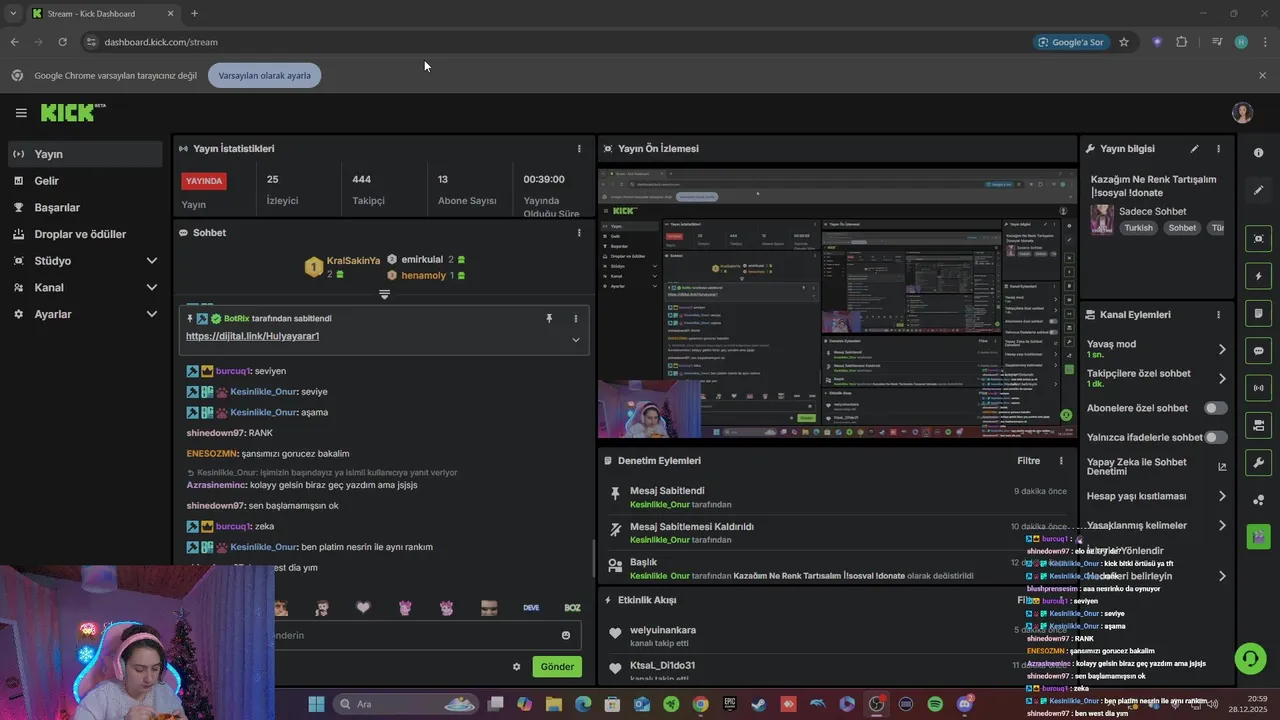Expand the pinned message chevron

[575, 340]
